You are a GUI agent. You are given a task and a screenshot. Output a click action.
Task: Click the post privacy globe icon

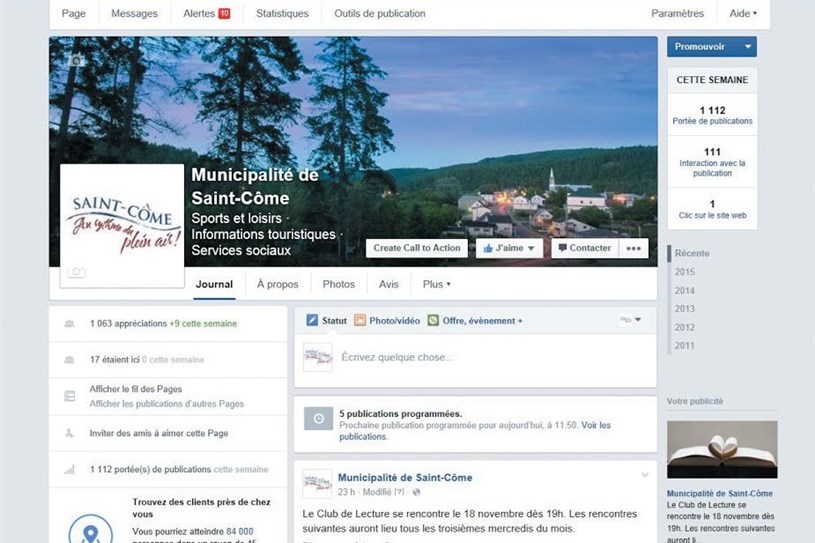(x=416, y=492)
